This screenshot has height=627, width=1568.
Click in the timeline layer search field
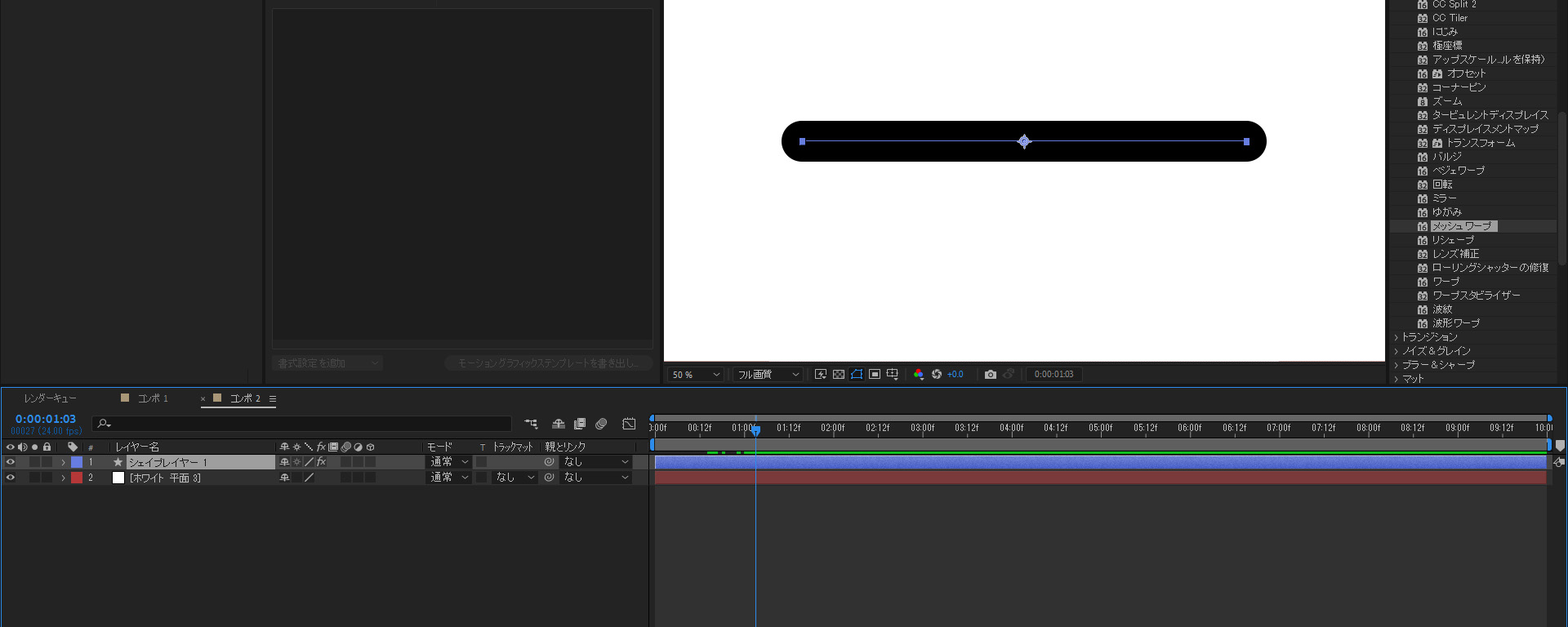pyautogui.click(x=302, y=424)
